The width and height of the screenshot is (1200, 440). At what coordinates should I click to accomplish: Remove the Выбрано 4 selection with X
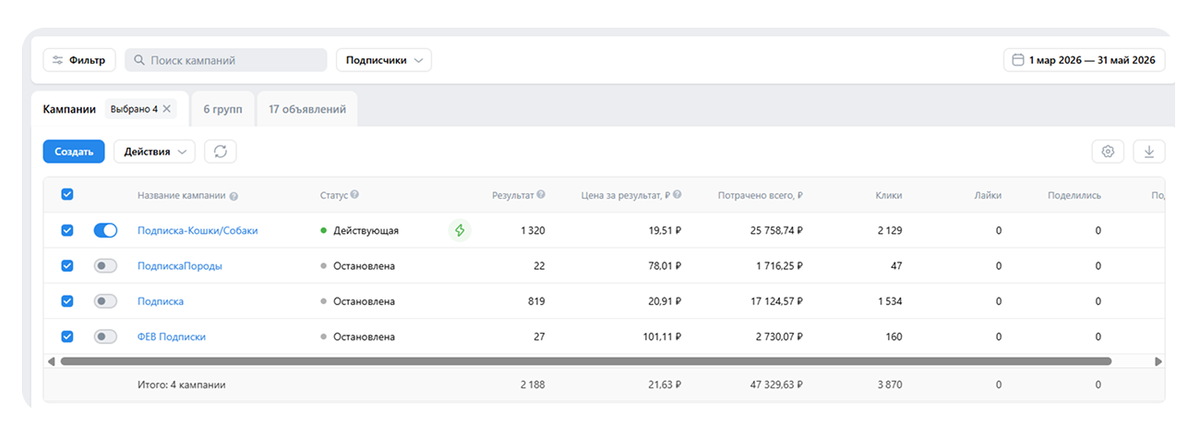(x=167, y=109)
